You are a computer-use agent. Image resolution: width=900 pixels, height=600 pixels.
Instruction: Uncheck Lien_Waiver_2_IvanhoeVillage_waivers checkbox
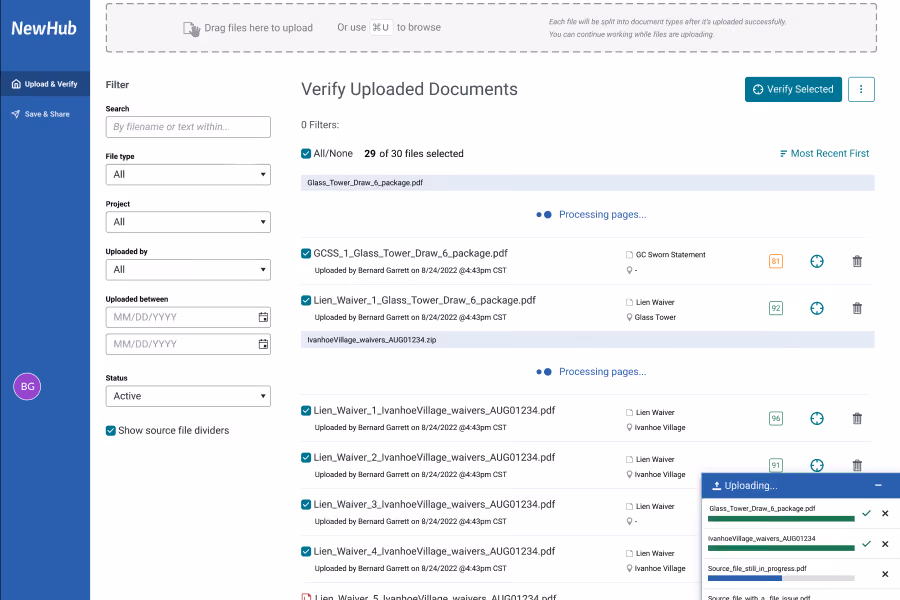(306, 458)
